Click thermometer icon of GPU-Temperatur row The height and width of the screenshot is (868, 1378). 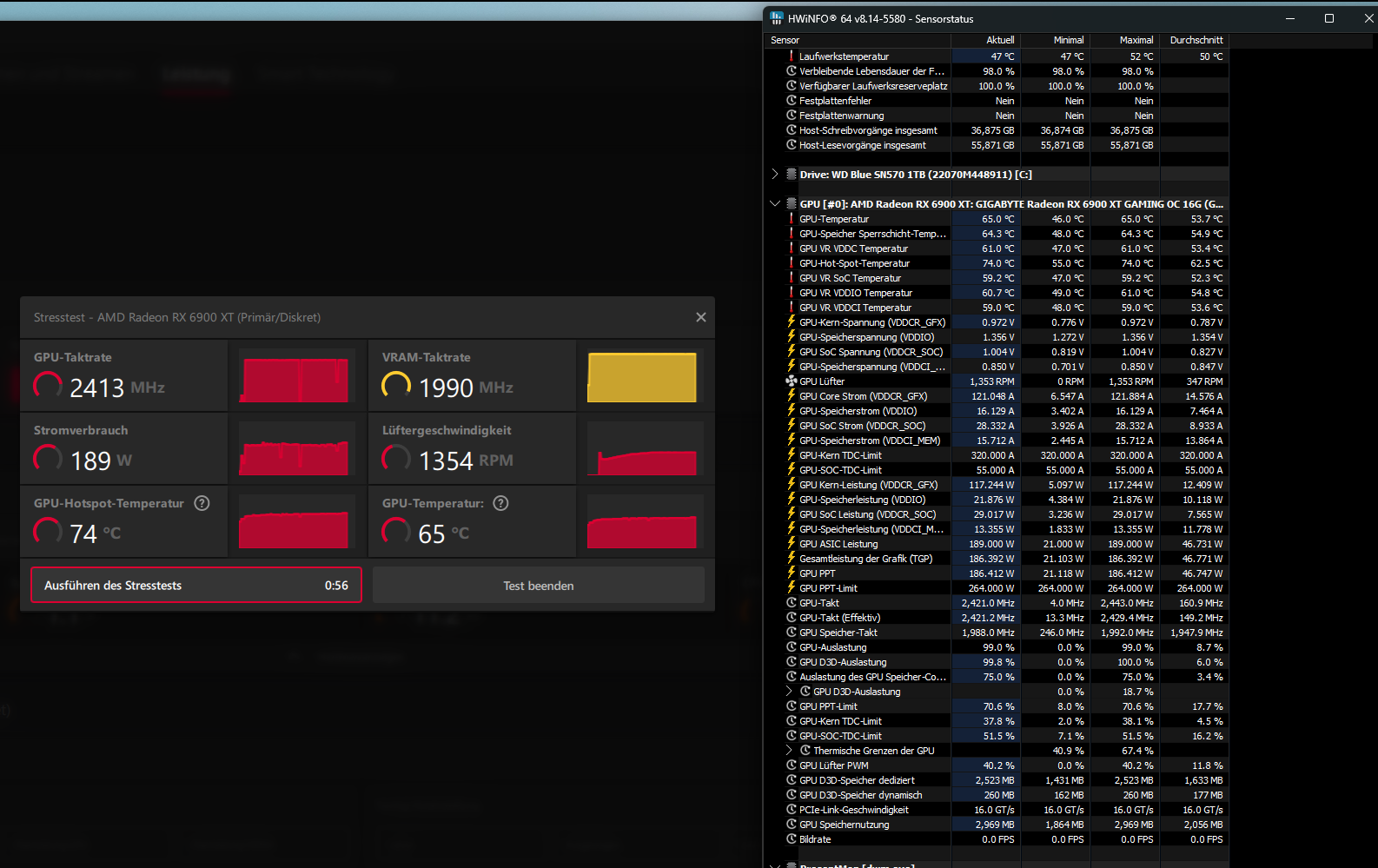[792, 218]
